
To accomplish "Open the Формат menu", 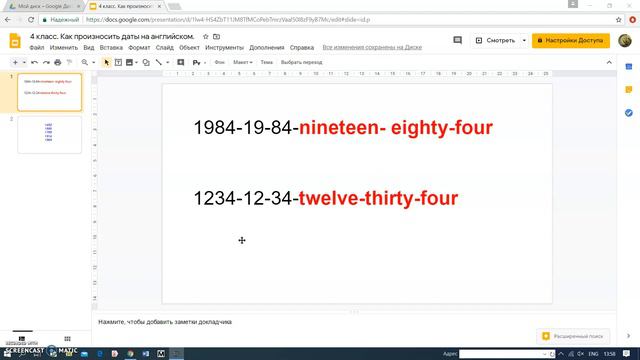I will 139,48.
